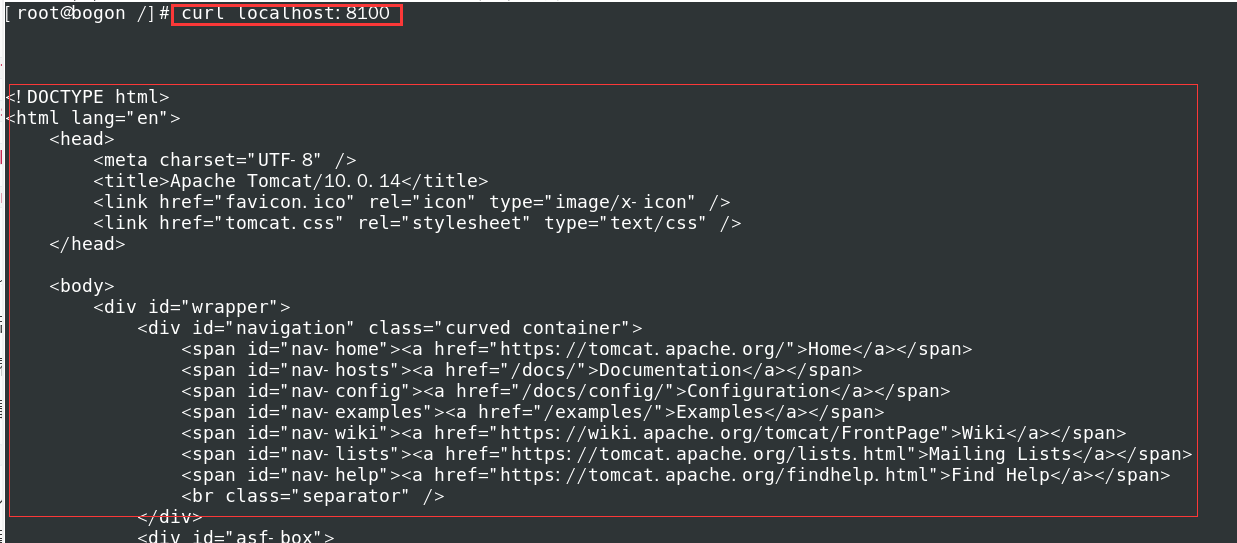Click the DOCTYPE html line
Image resolution: width=1237 pixels, height=543 pixels.
pyautogui.click(x=88, y=97)
